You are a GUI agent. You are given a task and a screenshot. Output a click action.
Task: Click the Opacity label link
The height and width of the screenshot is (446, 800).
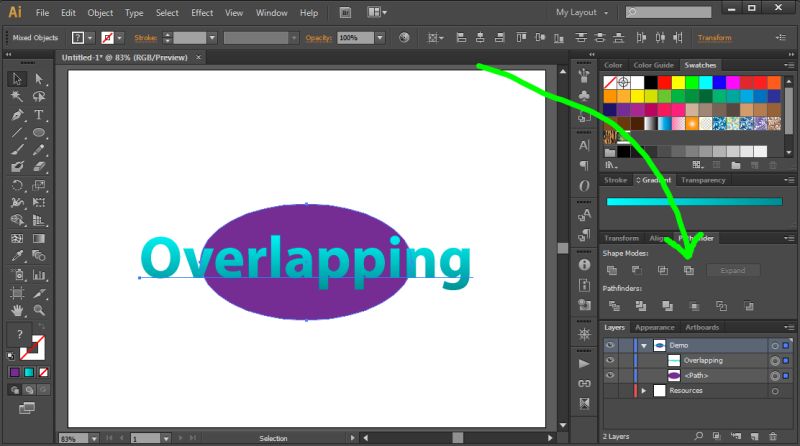318,38
